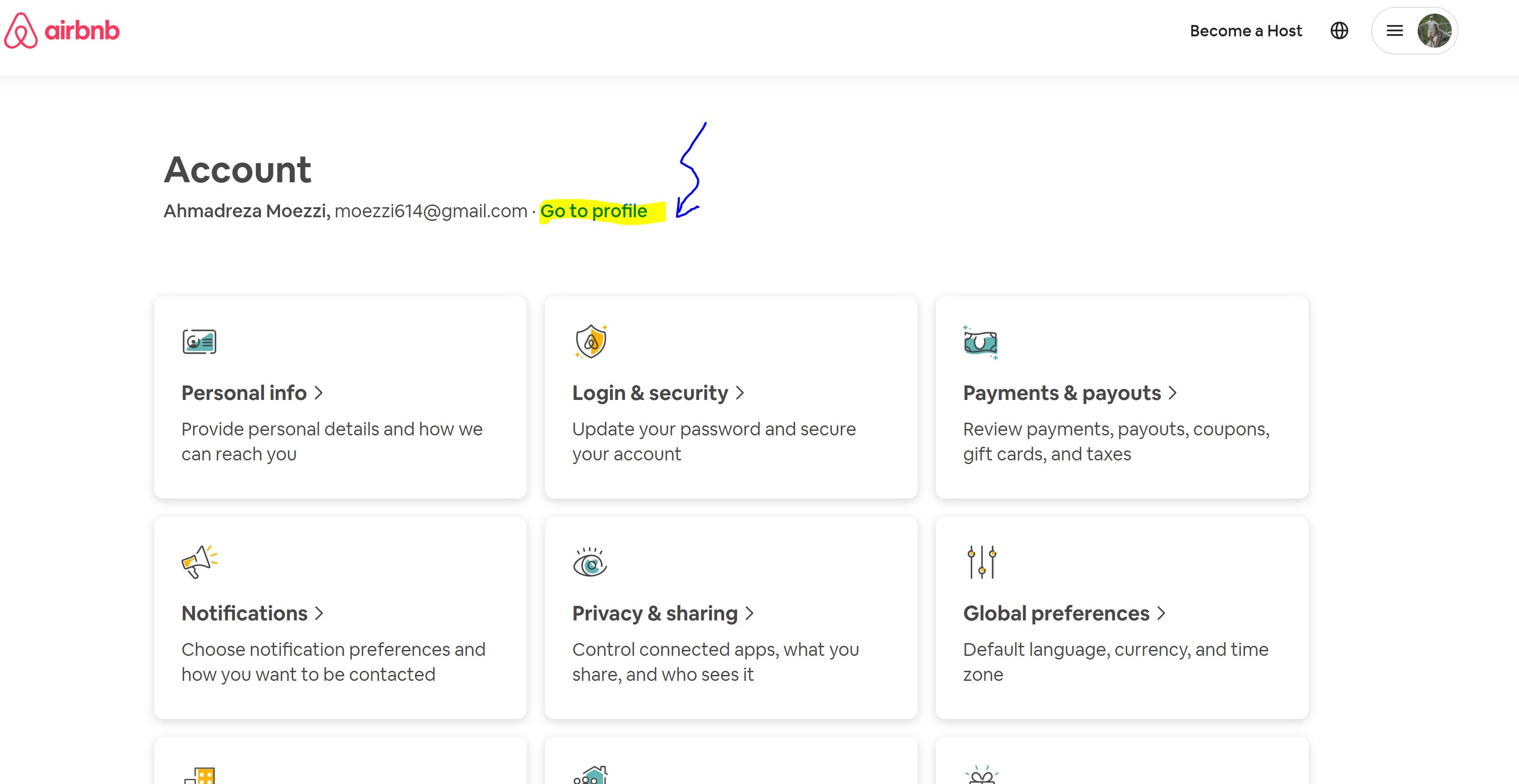This screenshot has width=1519, height=784.
Task: Expand chevron next to Personal info
Action: (x=319, y=393)
